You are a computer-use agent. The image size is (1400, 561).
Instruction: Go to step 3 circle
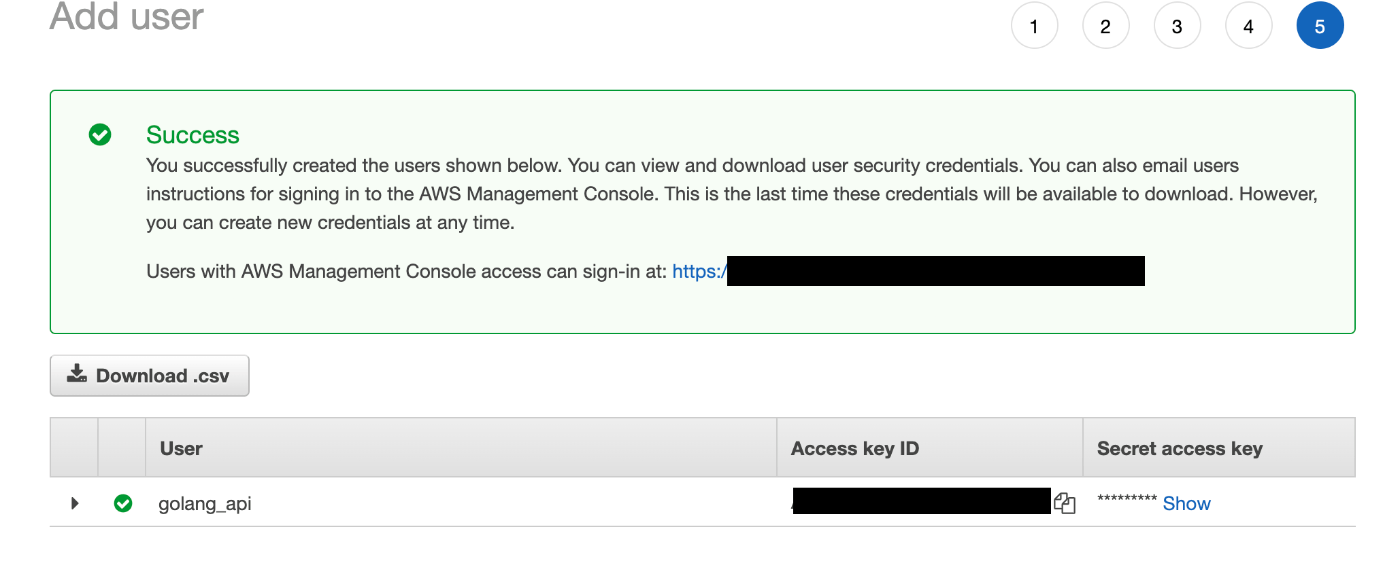[x=1177, y=27]
